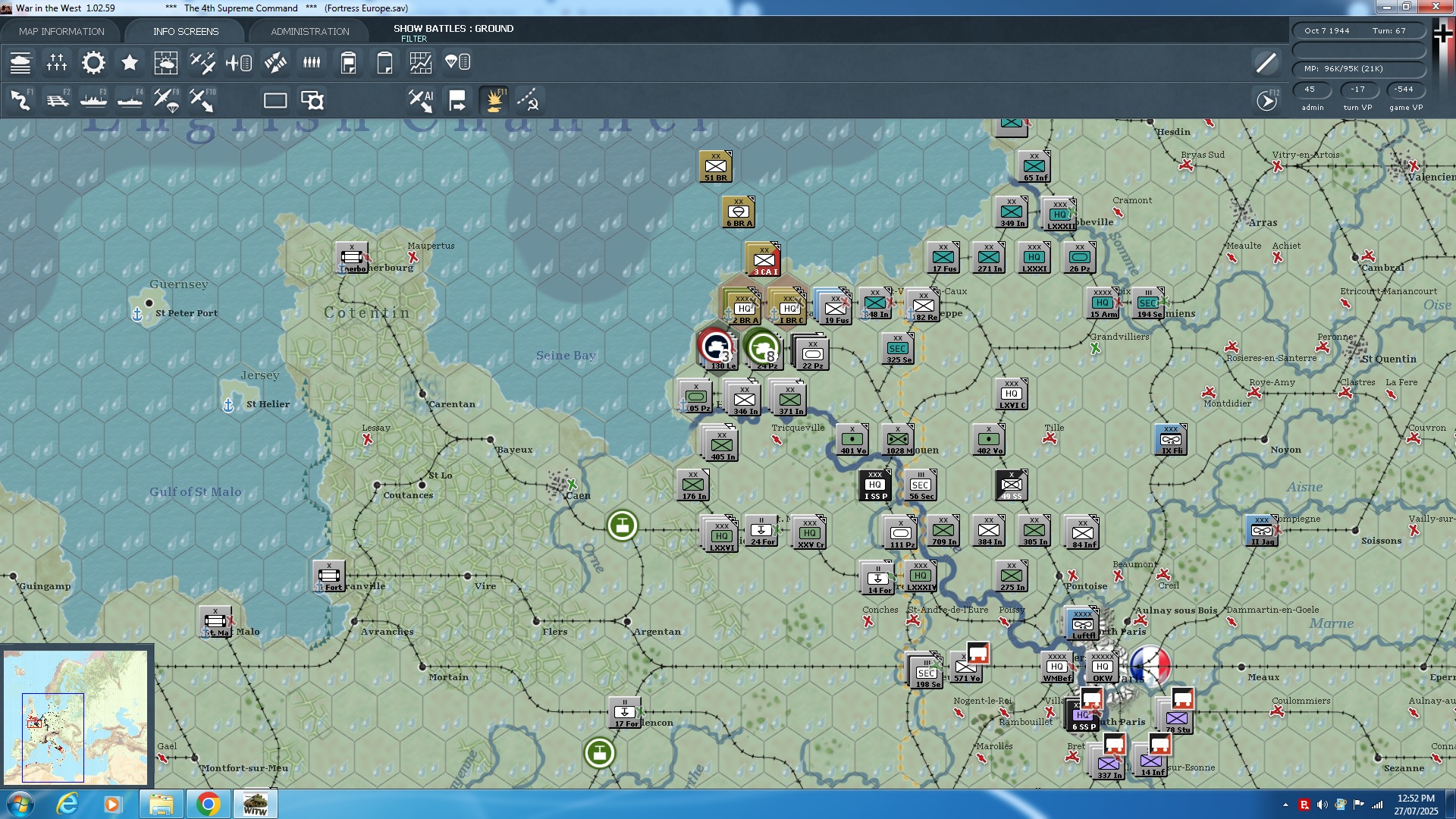Toggle Show Battles F11 explosion icon
This screenshot has height=819, width=1456.
(494, 100)
